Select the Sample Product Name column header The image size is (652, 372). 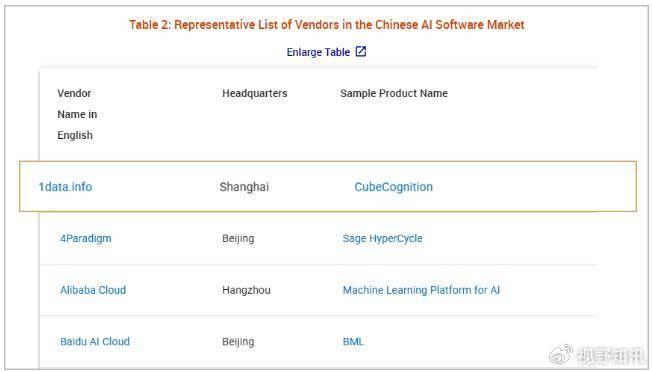pyautogui.click(x=394, y=93)
